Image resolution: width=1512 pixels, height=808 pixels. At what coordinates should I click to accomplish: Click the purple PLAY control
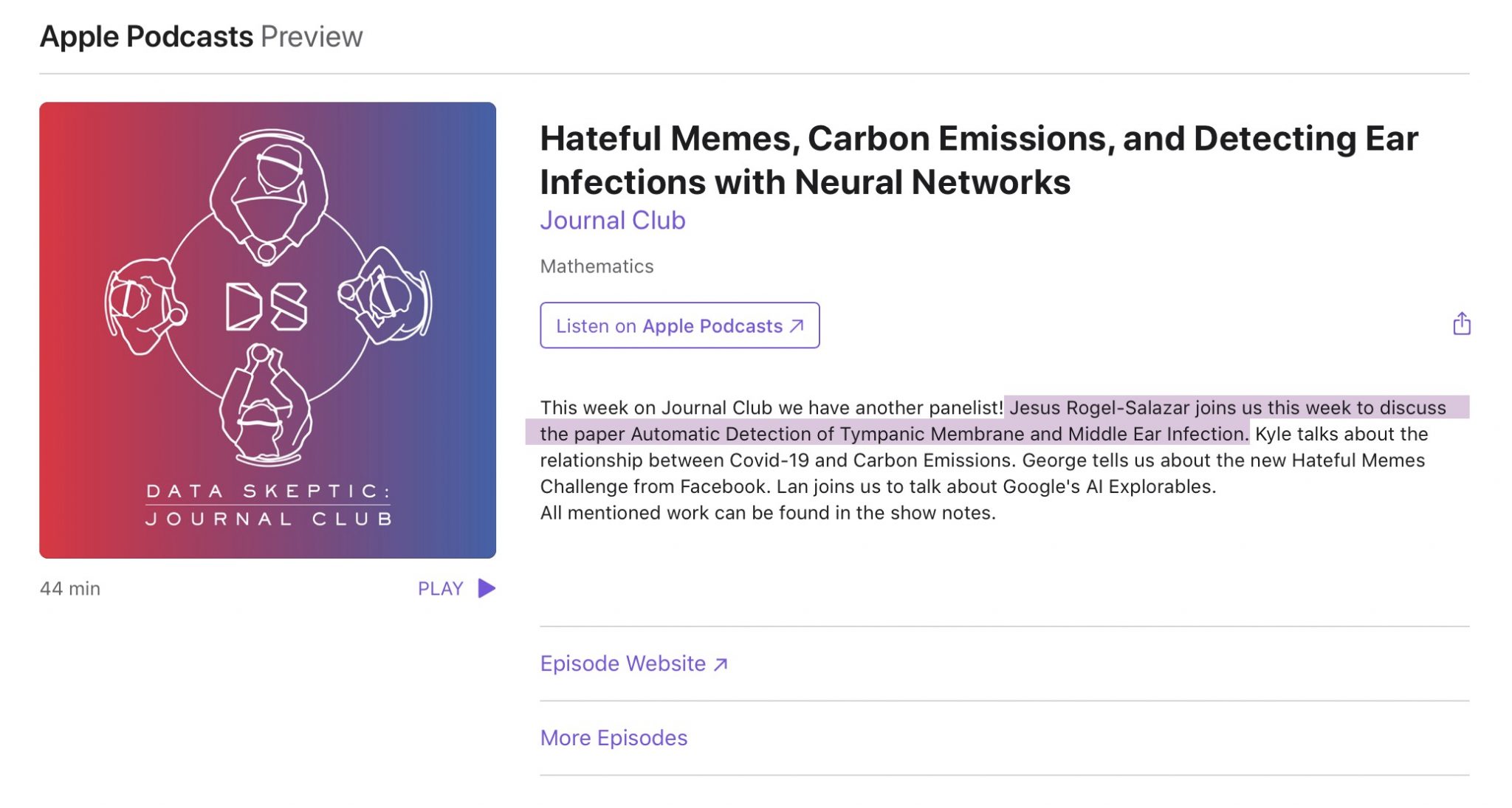[439, 588]
